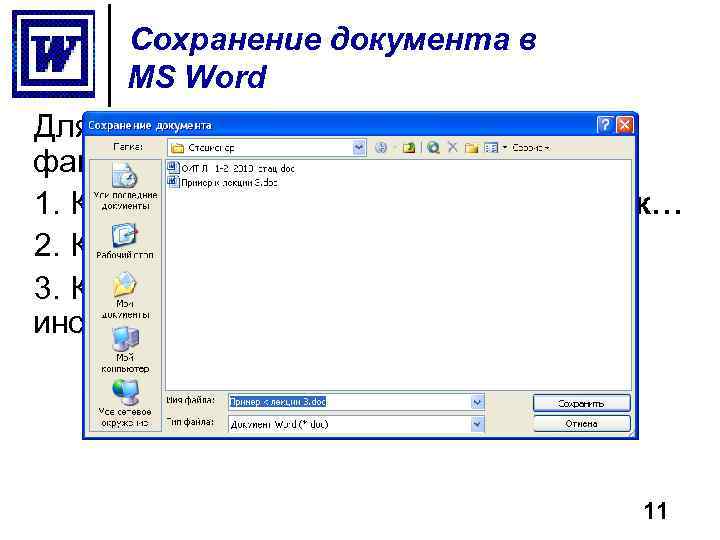
Task: Click Word icon of Пример к лекции 3.doc
Action: pos(173,182)
